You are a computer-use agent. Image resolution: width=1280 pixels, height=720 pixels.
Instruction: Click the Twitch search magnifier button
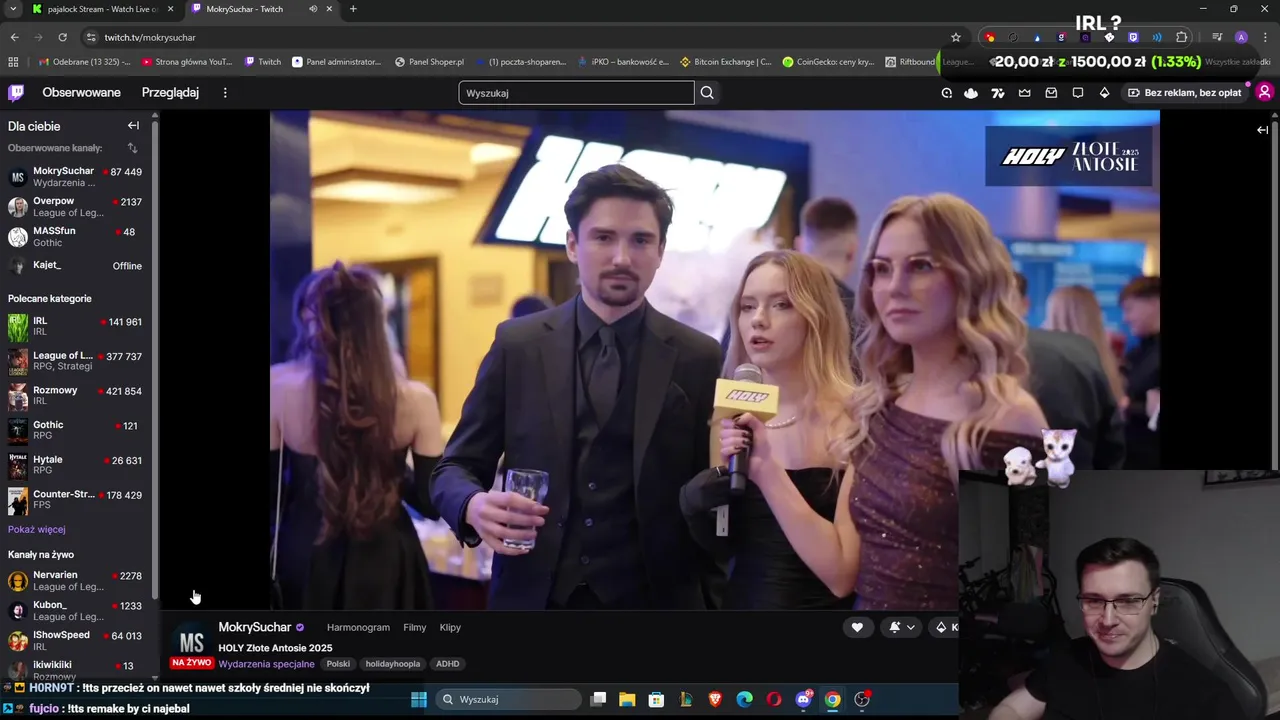point(707,93)
